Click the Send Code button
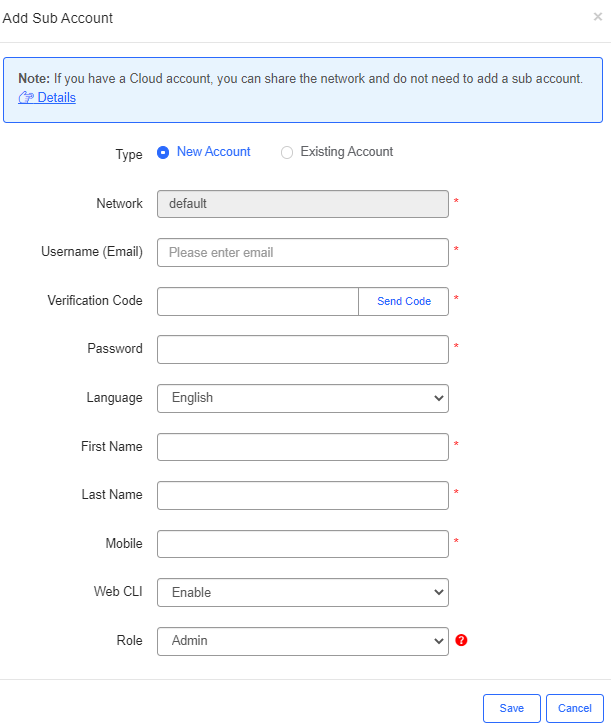The width and height of the screenshot is (611, 728). (x=404, y=301)
